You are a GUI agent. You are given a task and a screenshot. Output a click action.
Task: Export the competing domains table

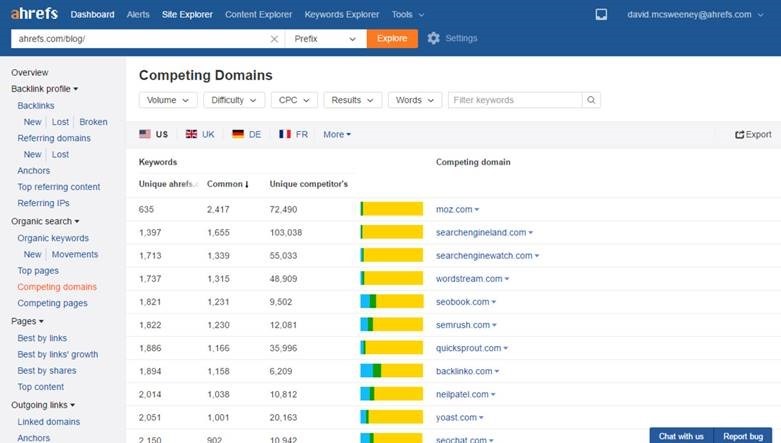753,134
